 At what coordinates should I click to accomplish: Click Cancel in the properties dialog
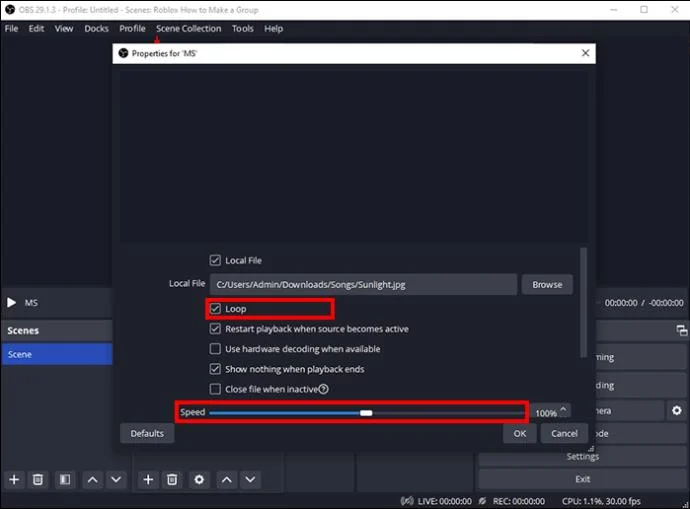coord(564,433)
